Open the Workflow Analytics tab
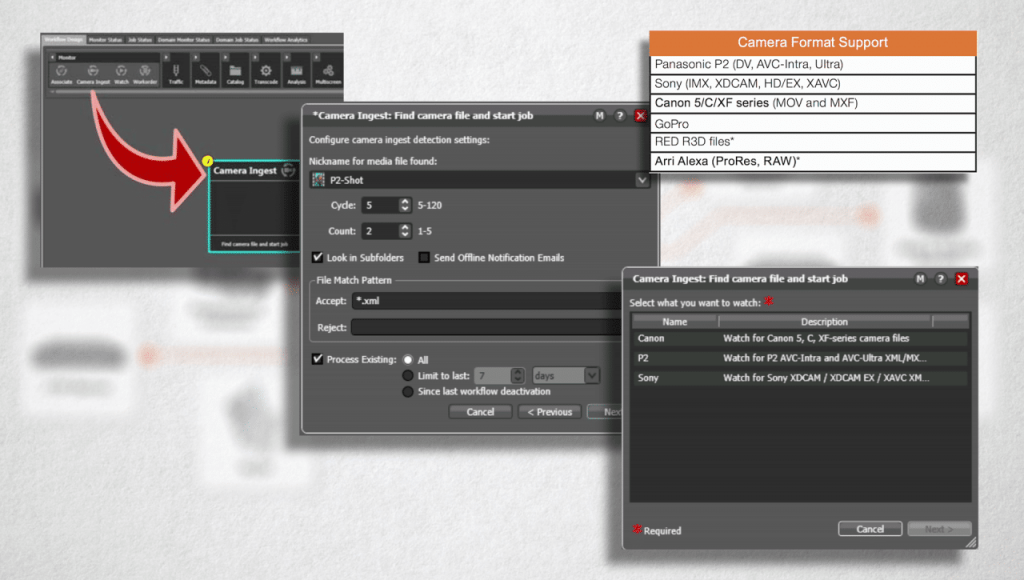The height and width of the screenshot is (580, 1024). [286, 40]
